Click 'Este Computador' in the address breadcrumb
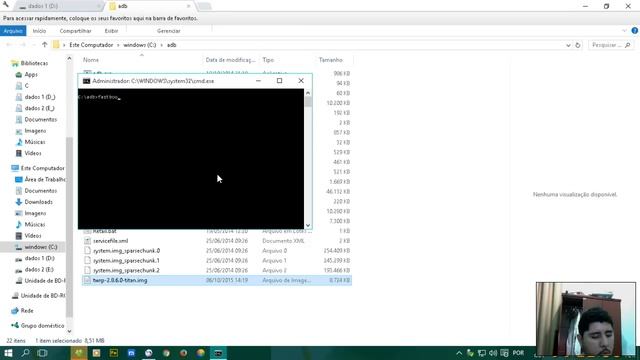 click(91, 45)
